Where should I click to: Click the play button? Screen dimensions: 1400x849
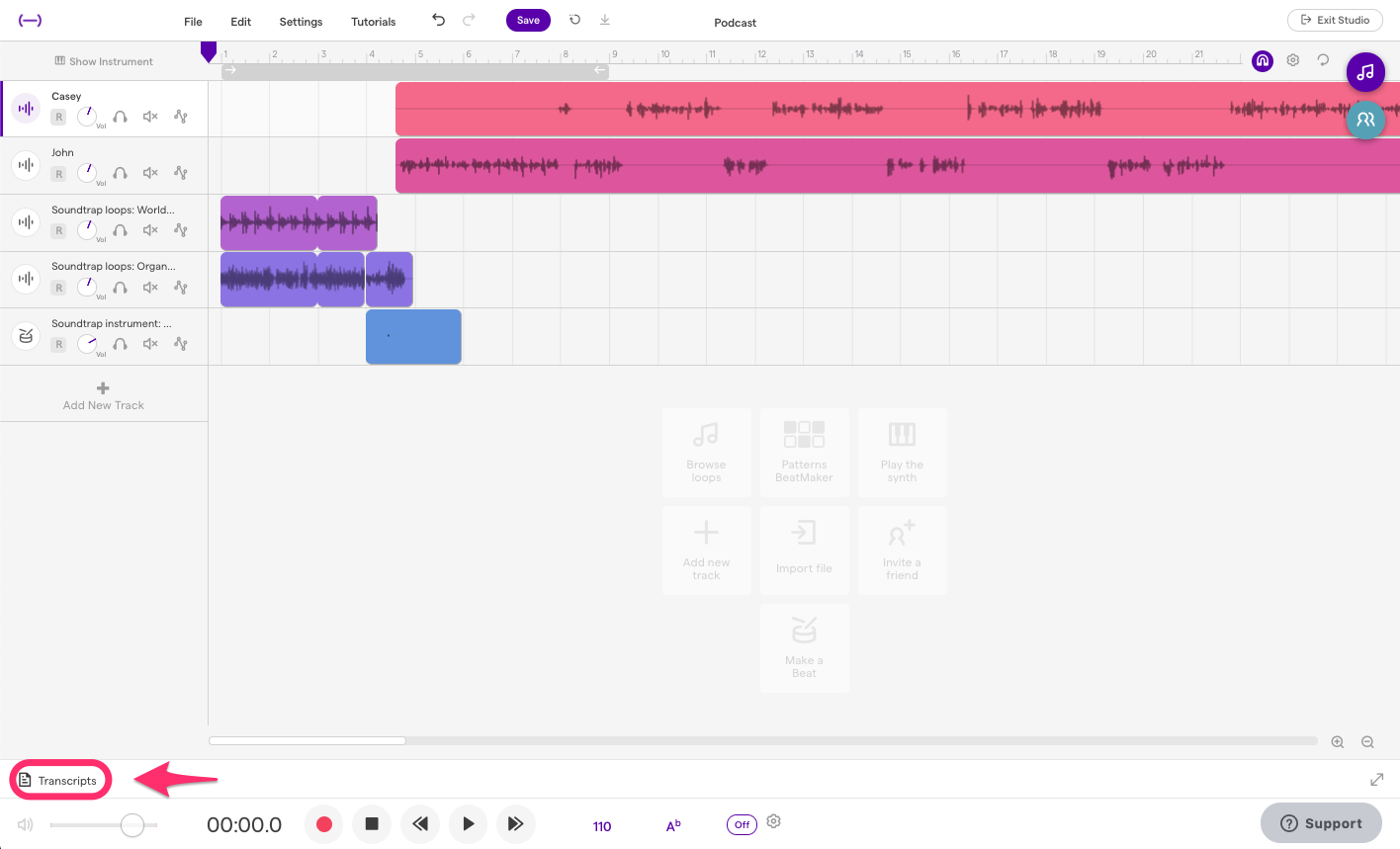click(468, 823)
